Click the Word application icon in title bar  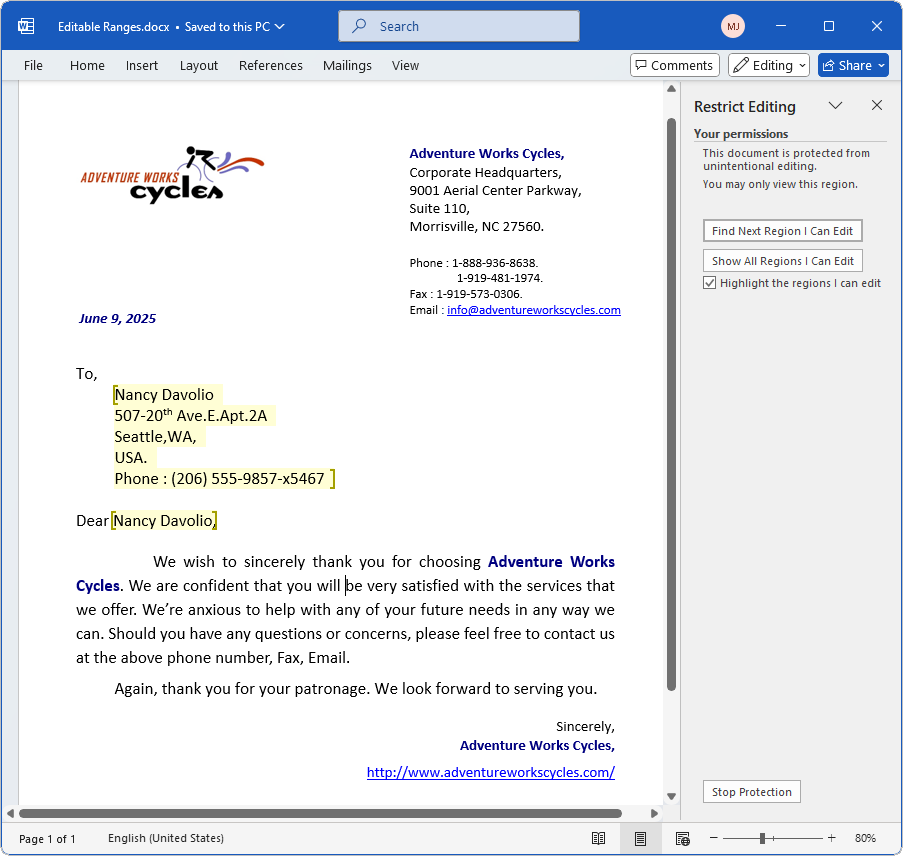point(26,26)
